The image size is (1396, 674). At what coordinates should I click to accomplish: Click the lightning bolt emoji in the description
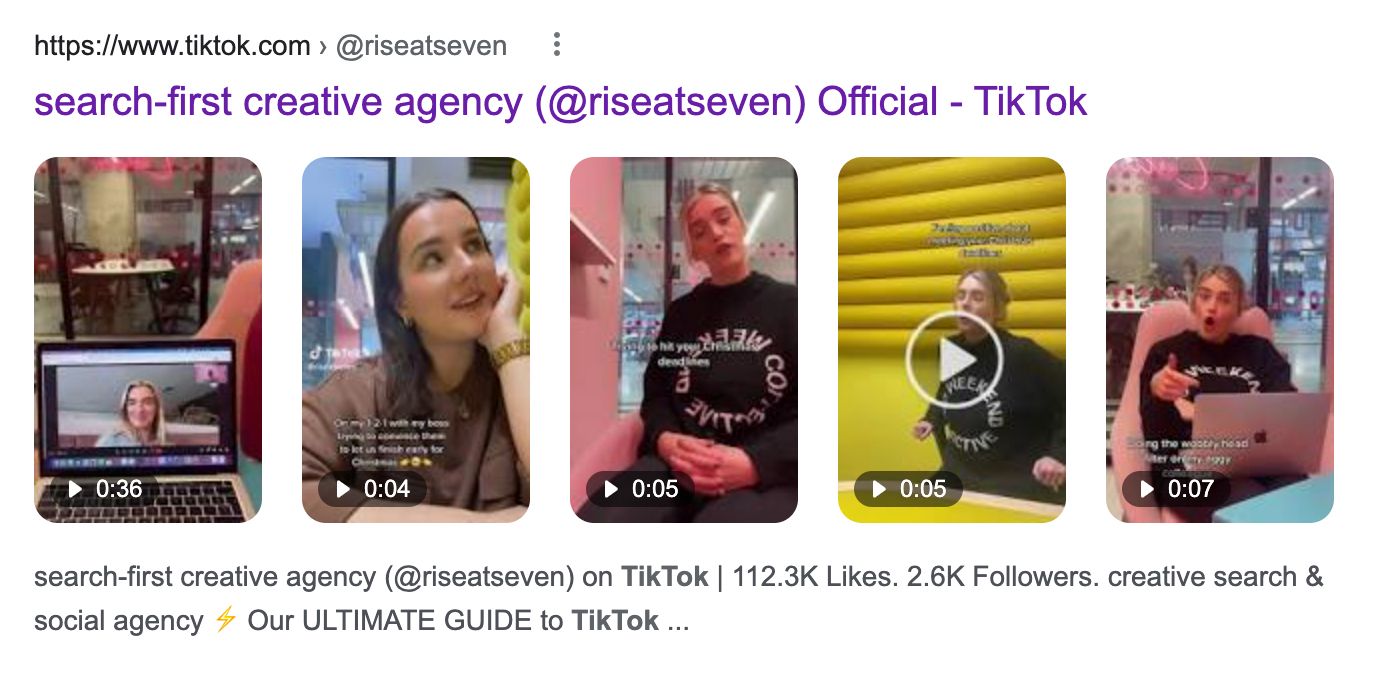(x=225, y=620)
